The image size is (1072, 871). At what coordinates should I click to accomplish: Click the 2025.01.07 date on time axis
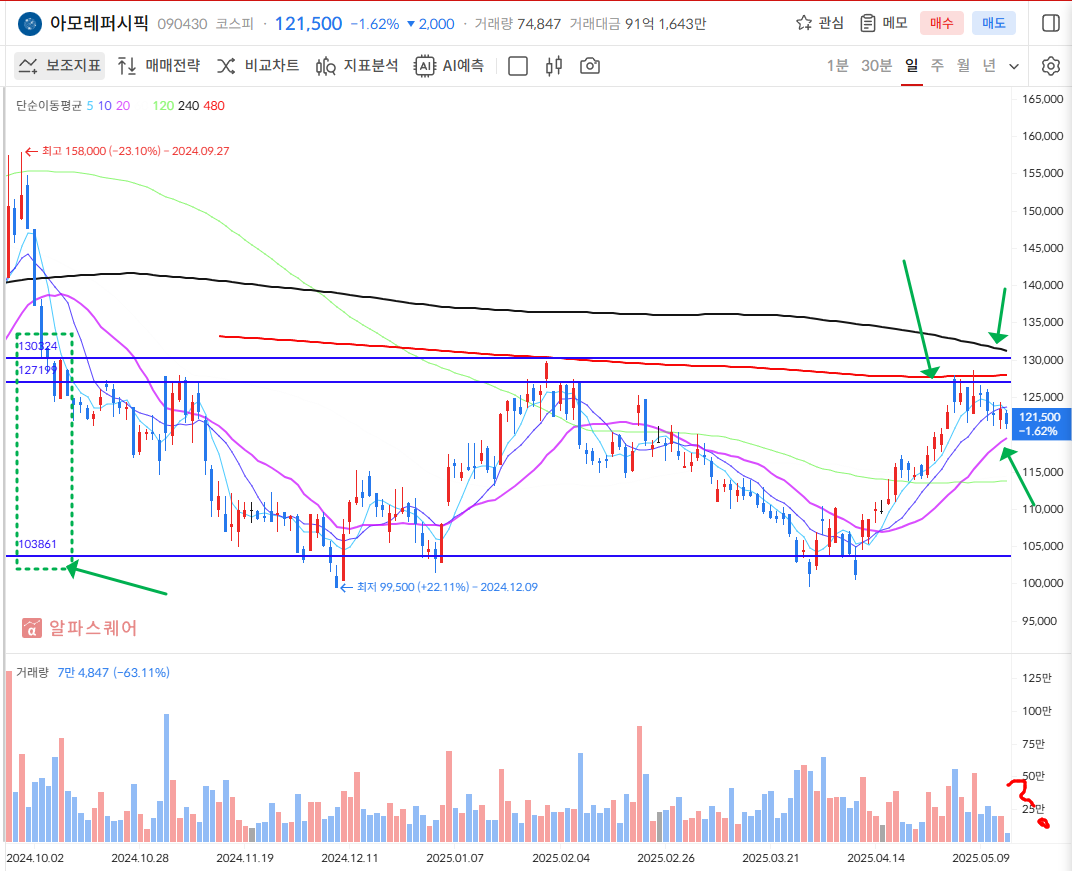coord(455,858)
